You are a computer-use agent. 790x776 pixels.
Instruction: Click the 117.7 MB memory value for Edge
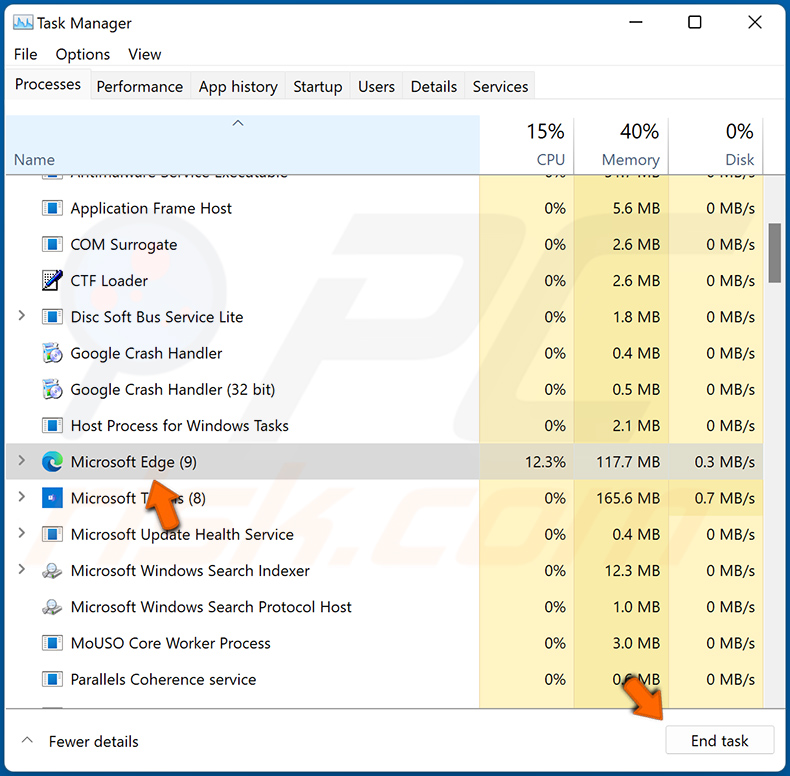click(x=628, y=462)
